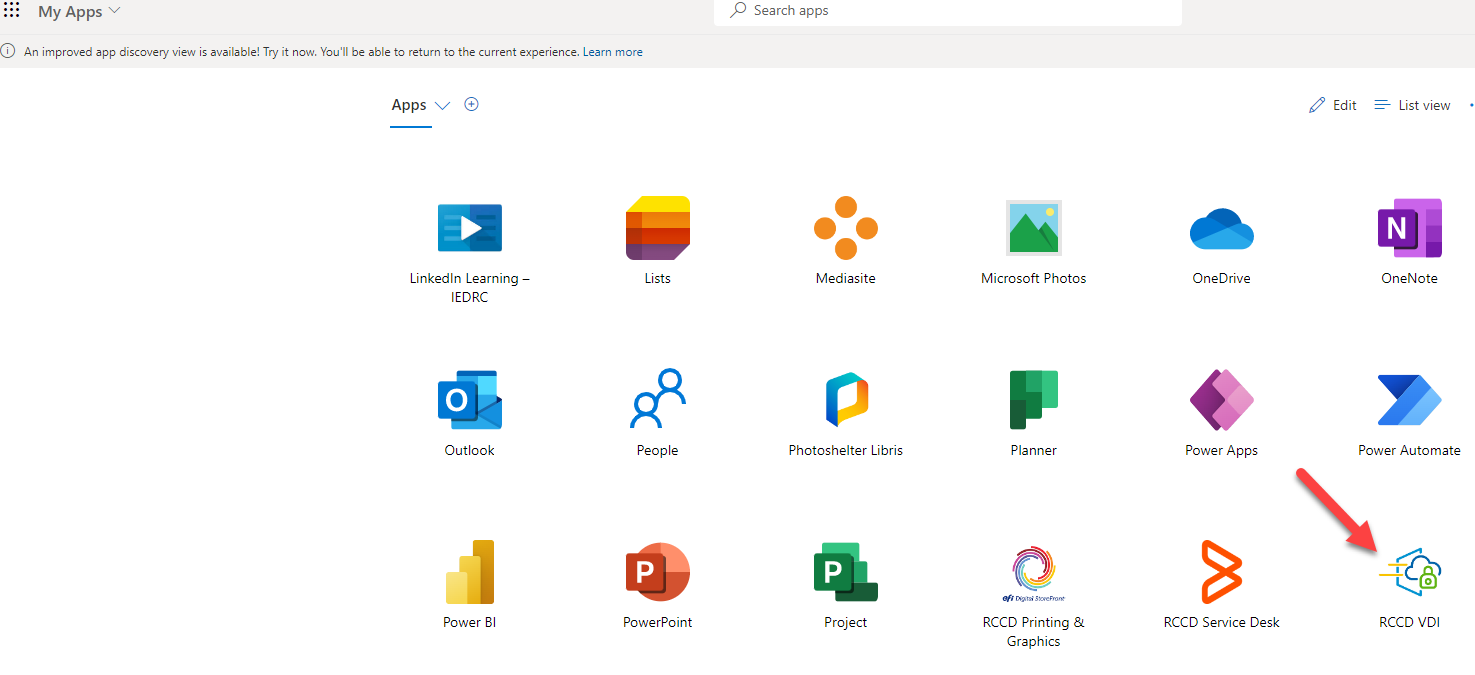Launch the Power Automate icon
Viewport: 1475px width, 675px height.
pos(1409,400)
